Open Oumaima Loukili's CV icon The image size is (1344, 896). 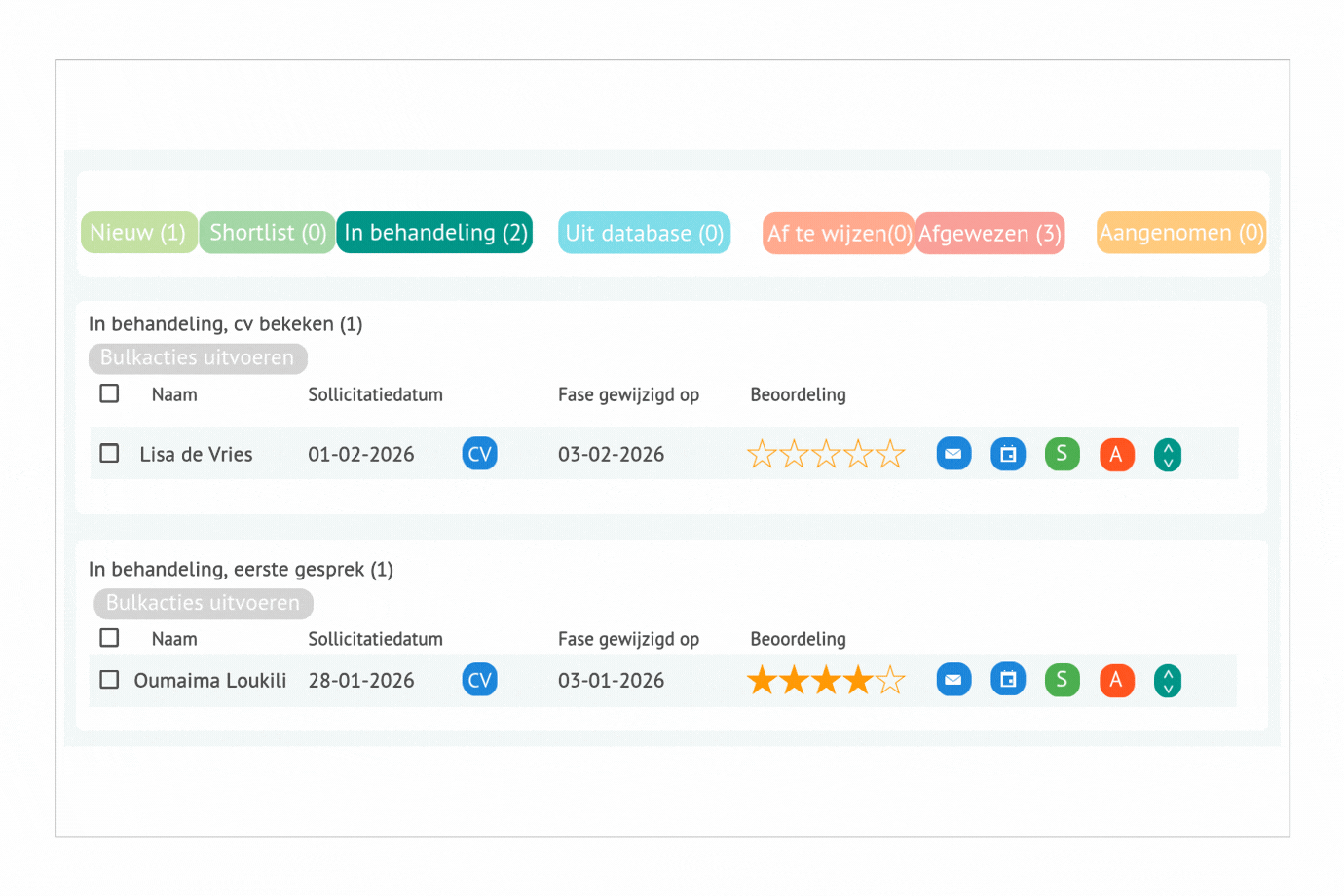[479, 680]
